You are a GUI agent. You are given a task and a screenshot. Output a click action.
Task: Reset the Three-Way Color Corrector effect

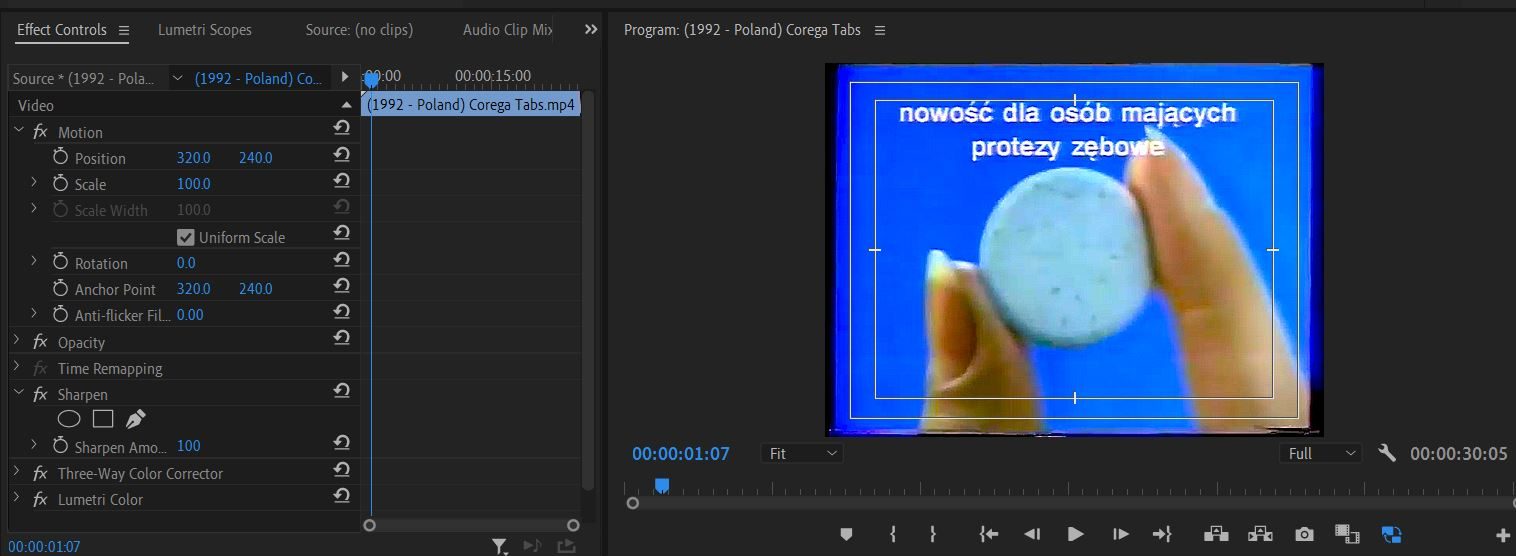[342, 469]
